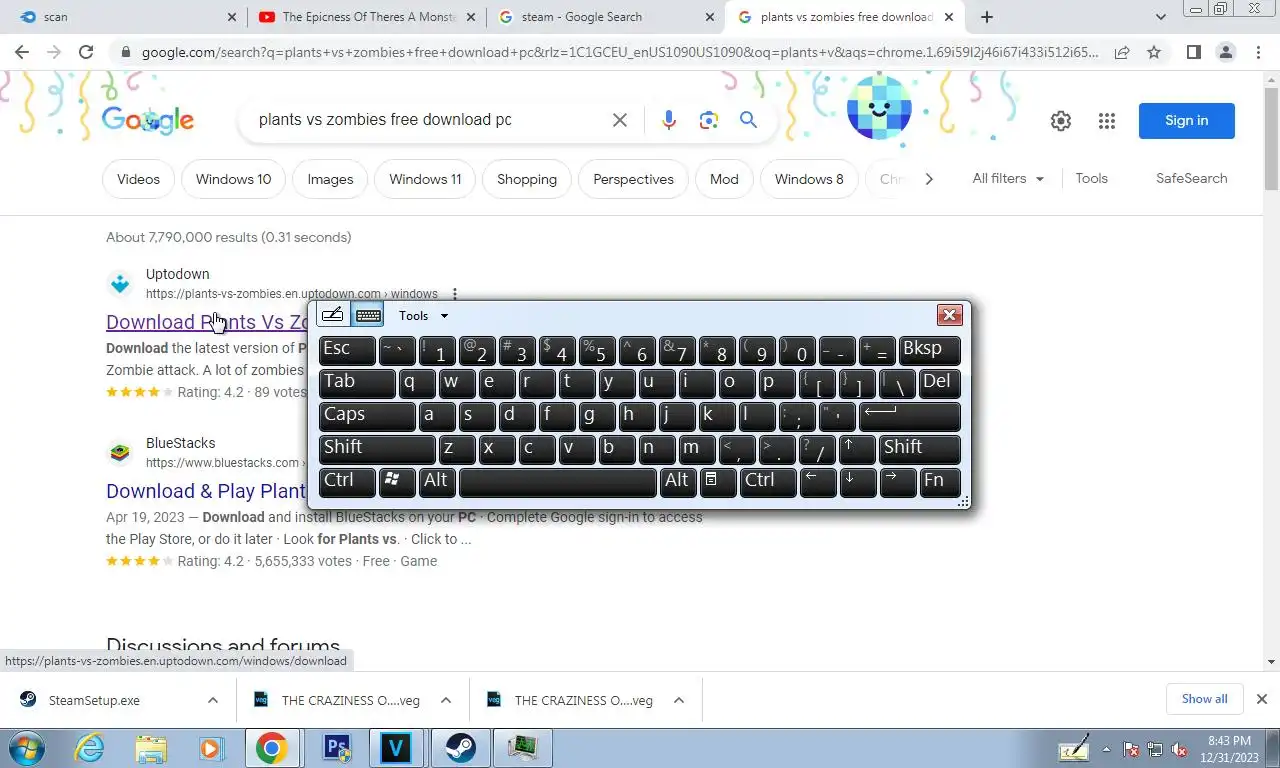Expand first THE CRAZINESS veg download options
This screenshot has height=768, width=1280.
(x=446, y=700)
